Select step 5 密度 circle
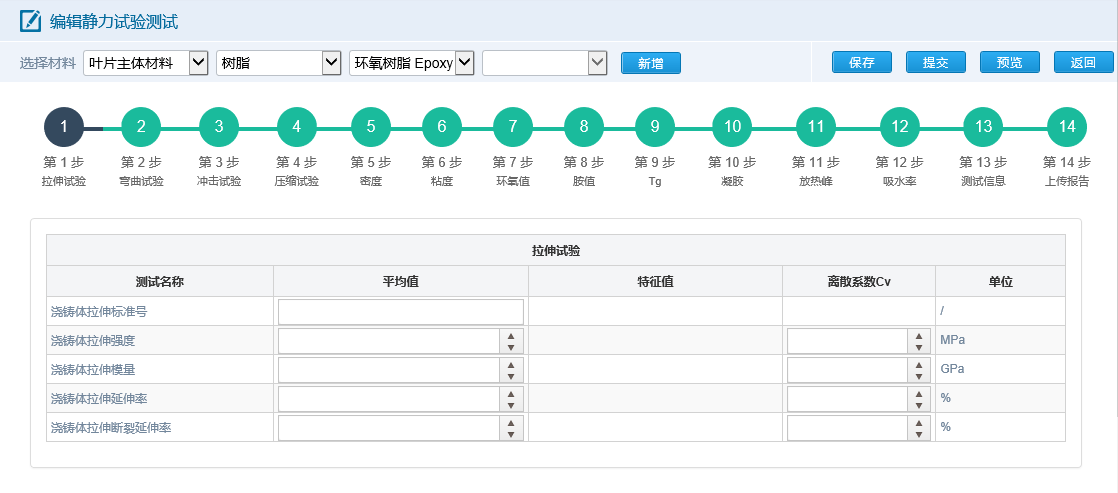 point(371,127)
